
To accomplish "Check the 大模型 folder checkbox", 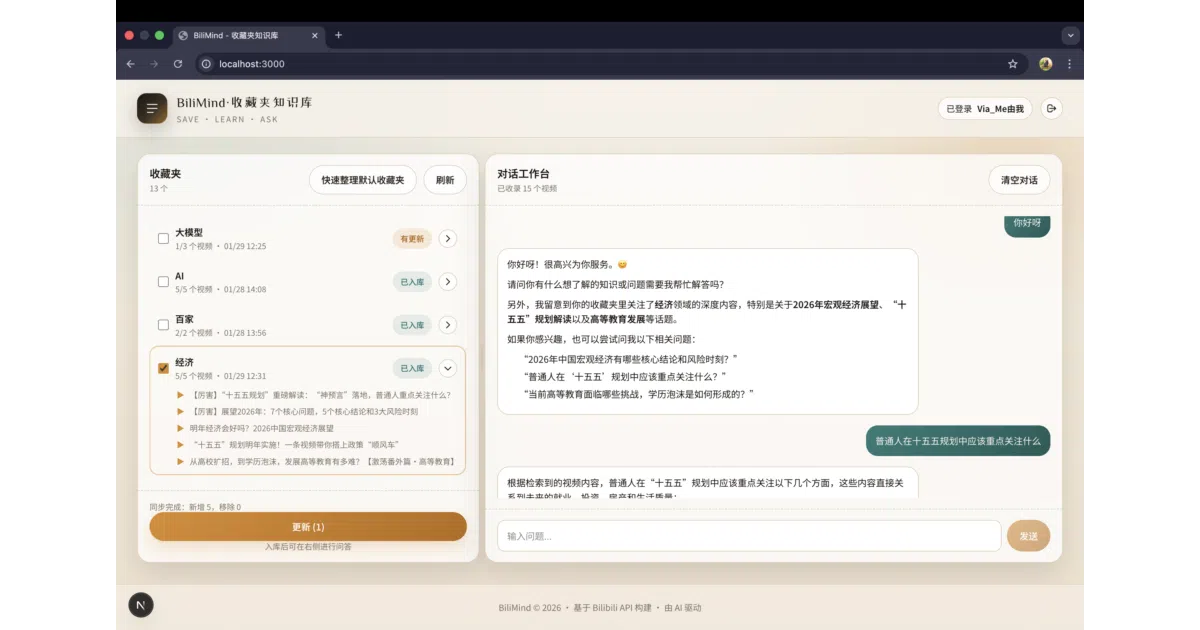I will (x=163, y=239).
